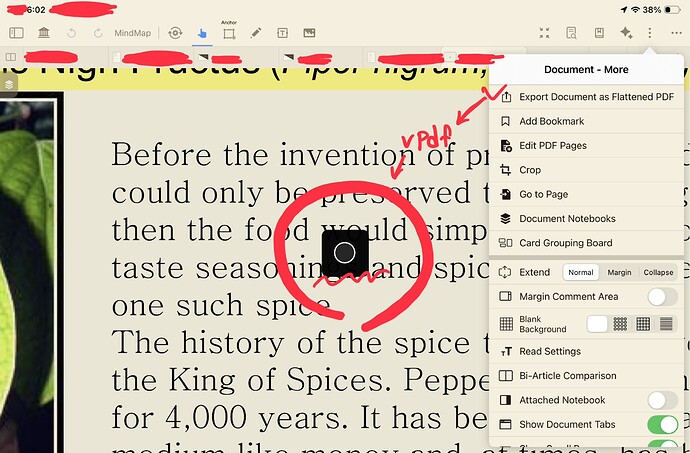Toggle the sidebar panel icon
This screenshot has width=690, height=453.
[x=16, y=33]
